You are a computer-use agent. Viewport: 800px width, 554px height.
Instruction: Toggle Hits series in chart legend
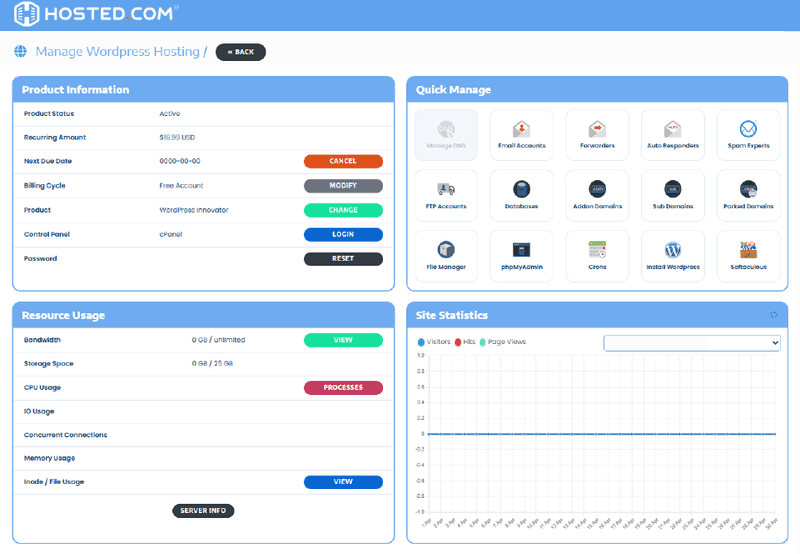tap(465, 342)
